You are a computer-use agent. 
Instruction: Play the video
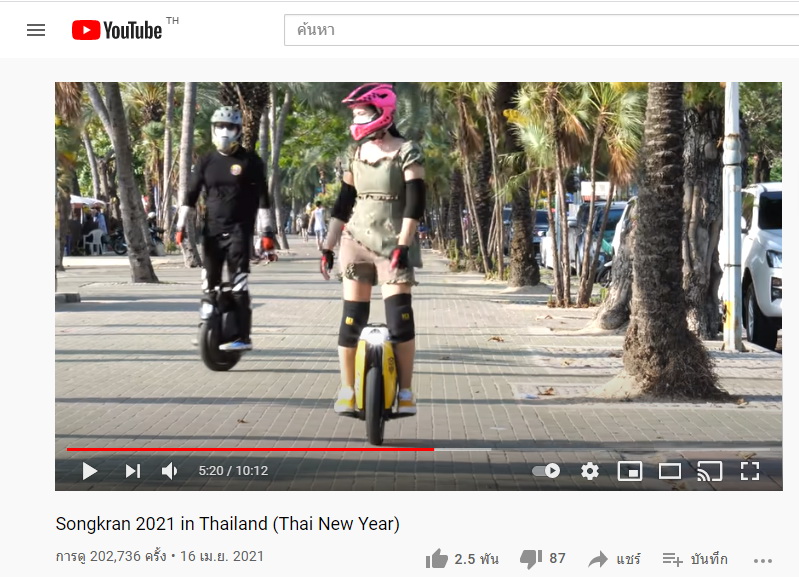click(90, 471)
